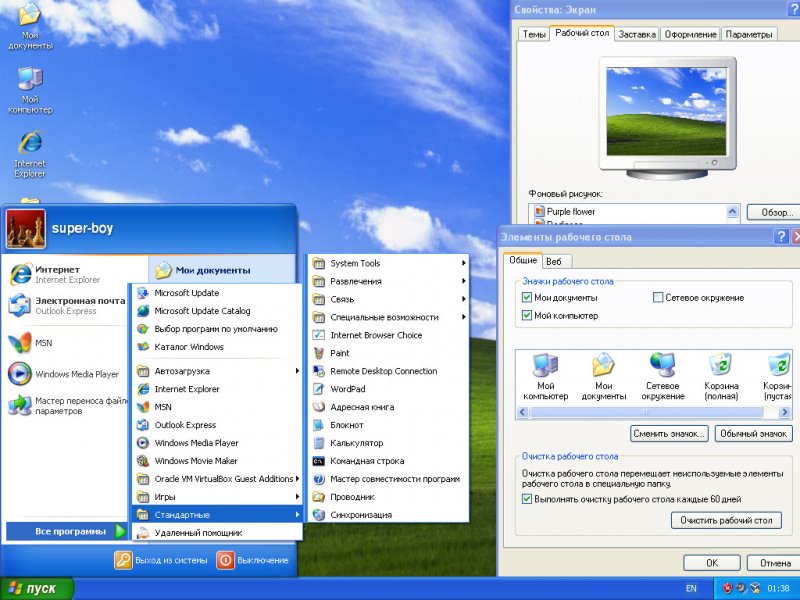Select Мой компьютер icon in icon list
The image size is (800, 600).
point(545,377)
